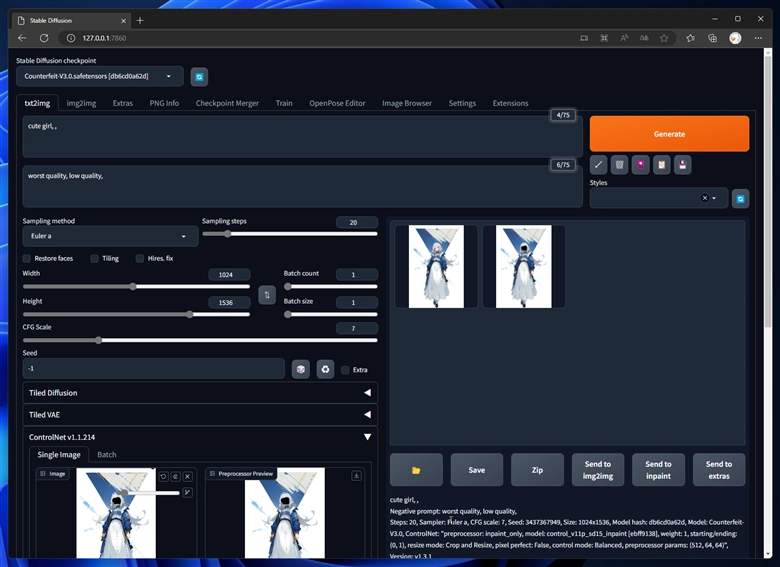The width and height of the screenshot is (780, 567).
Task: Refresh the Stable Diffusion checkpoint list
Action: pyautogui.click(x=200, y=77)
